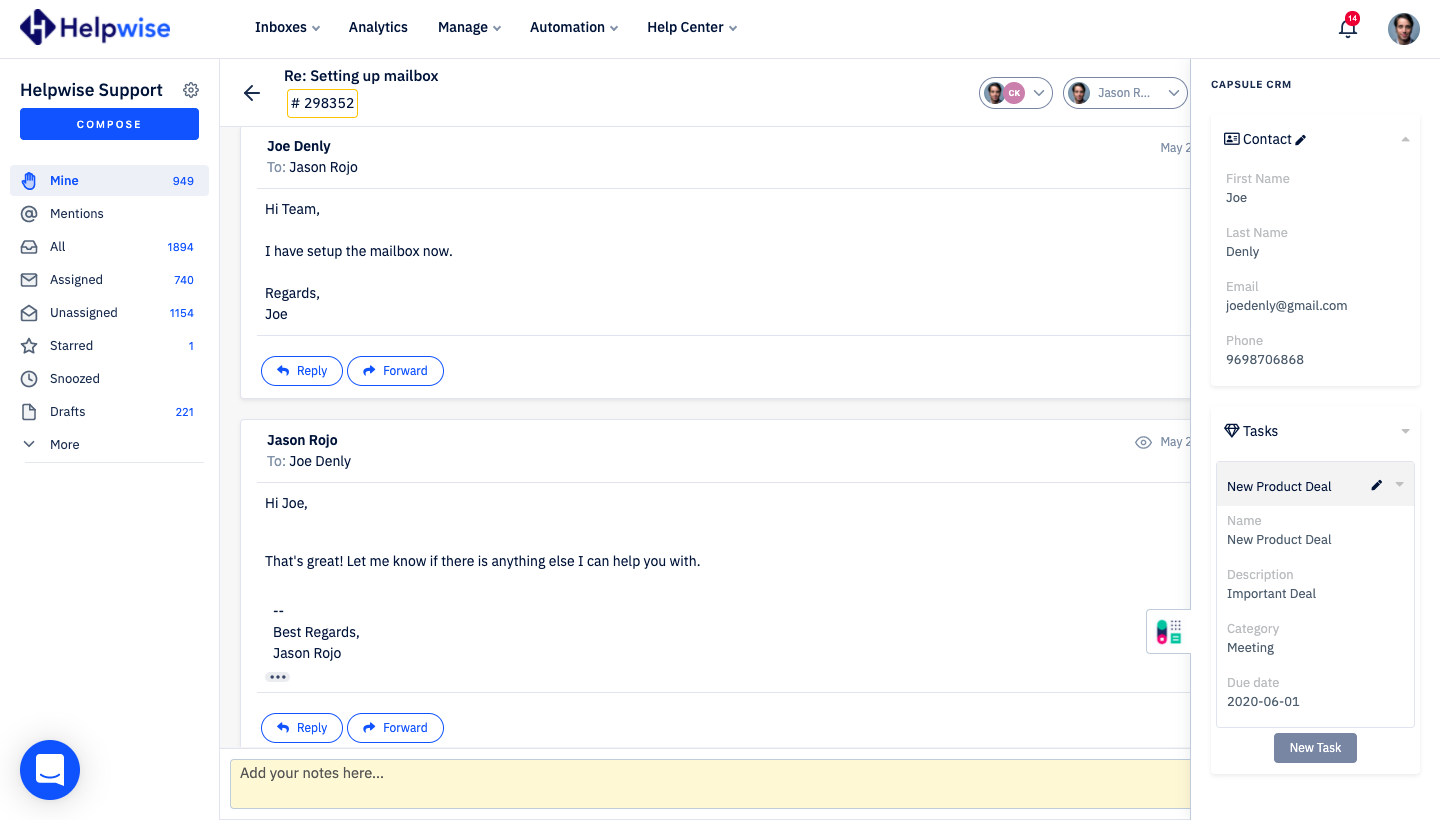Collapse the Contact section
The height and width of the screenshot is (820, 1440).
pos(1405,139)
